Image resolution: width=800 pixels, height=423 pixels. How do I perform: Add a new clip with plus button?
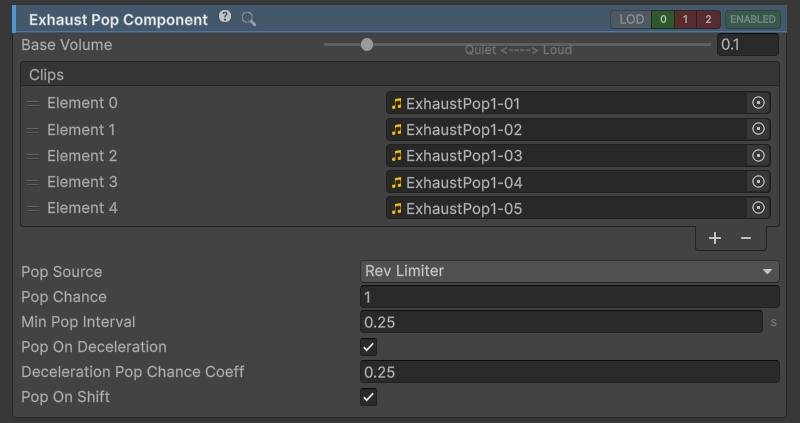click(715, 238)
